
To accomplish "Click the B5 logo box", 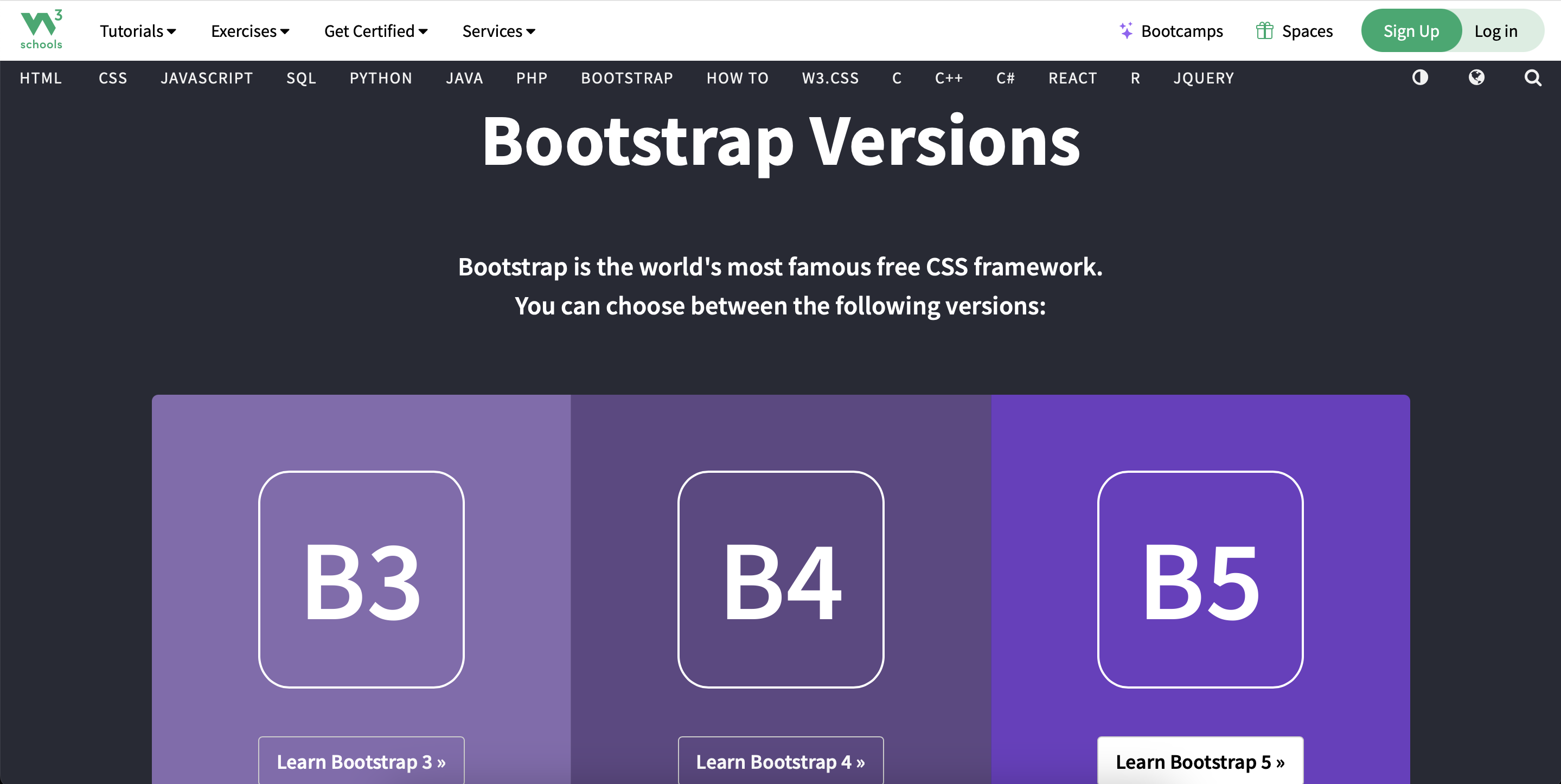I will pos(1200,579).
